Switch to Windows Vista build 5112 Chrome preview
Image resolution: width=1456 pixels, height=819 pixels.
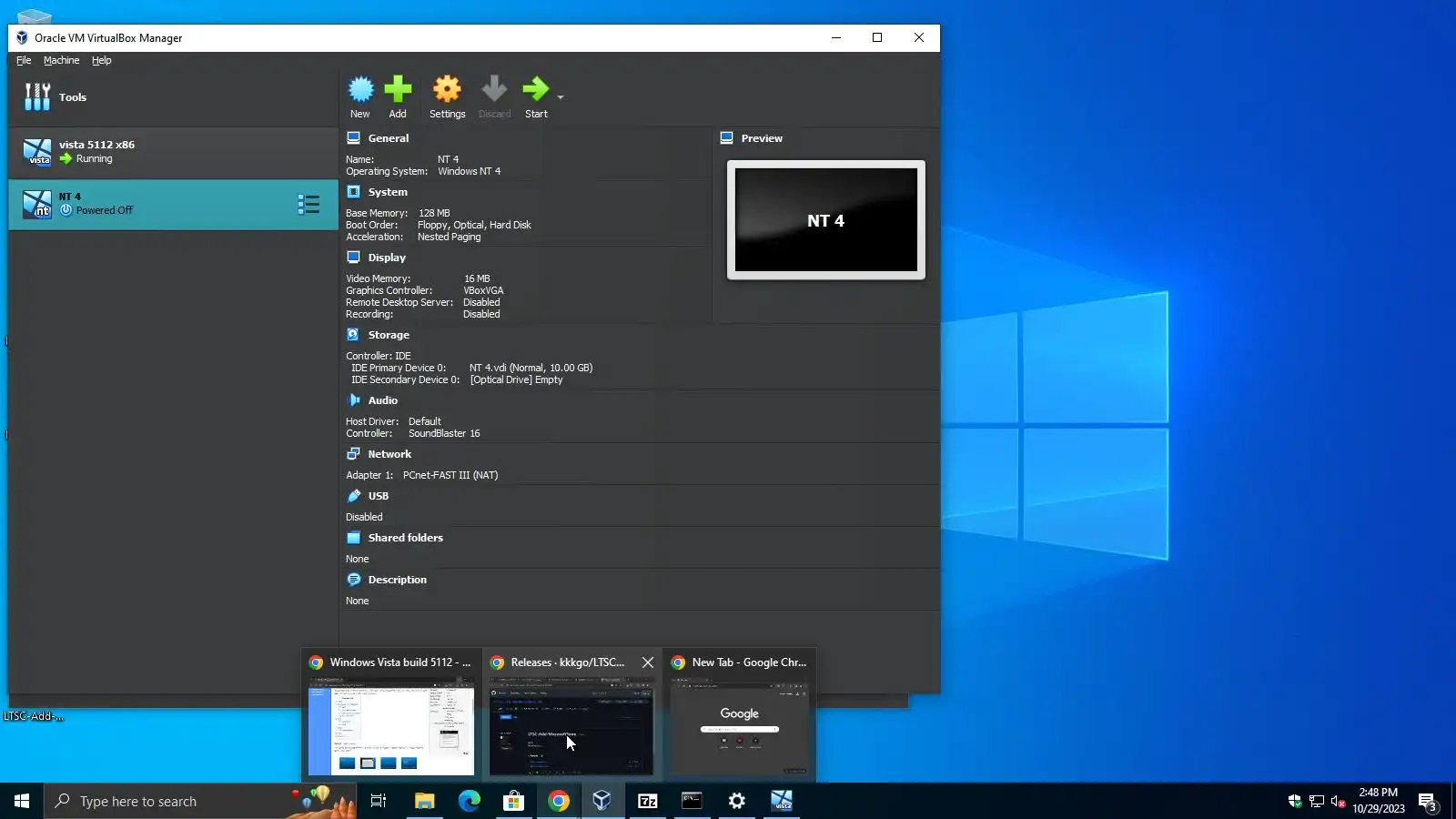[x=391, y=714]
